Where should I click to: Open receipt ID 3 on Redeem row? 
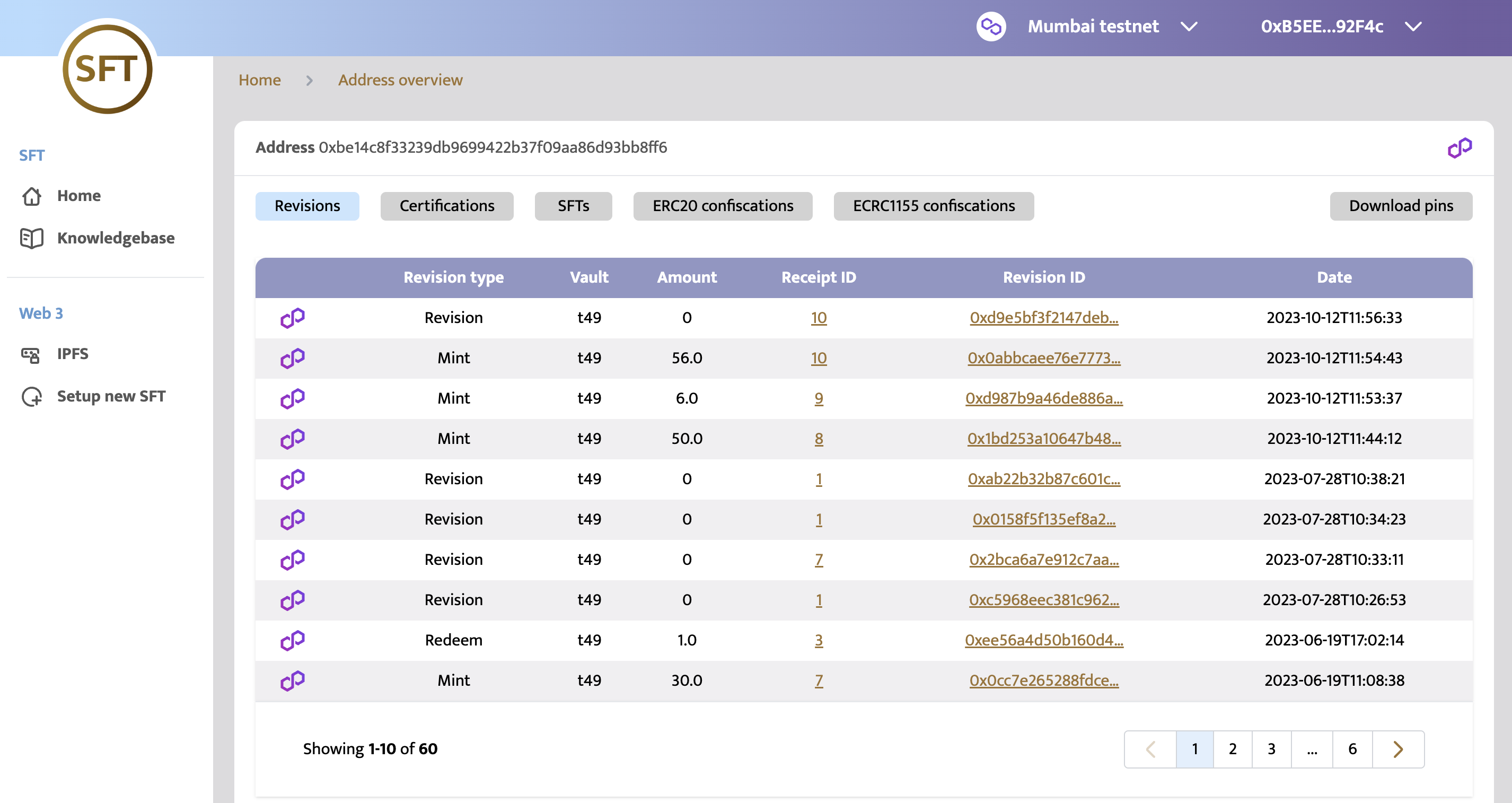pyautogui.click(x=819, y=640)
